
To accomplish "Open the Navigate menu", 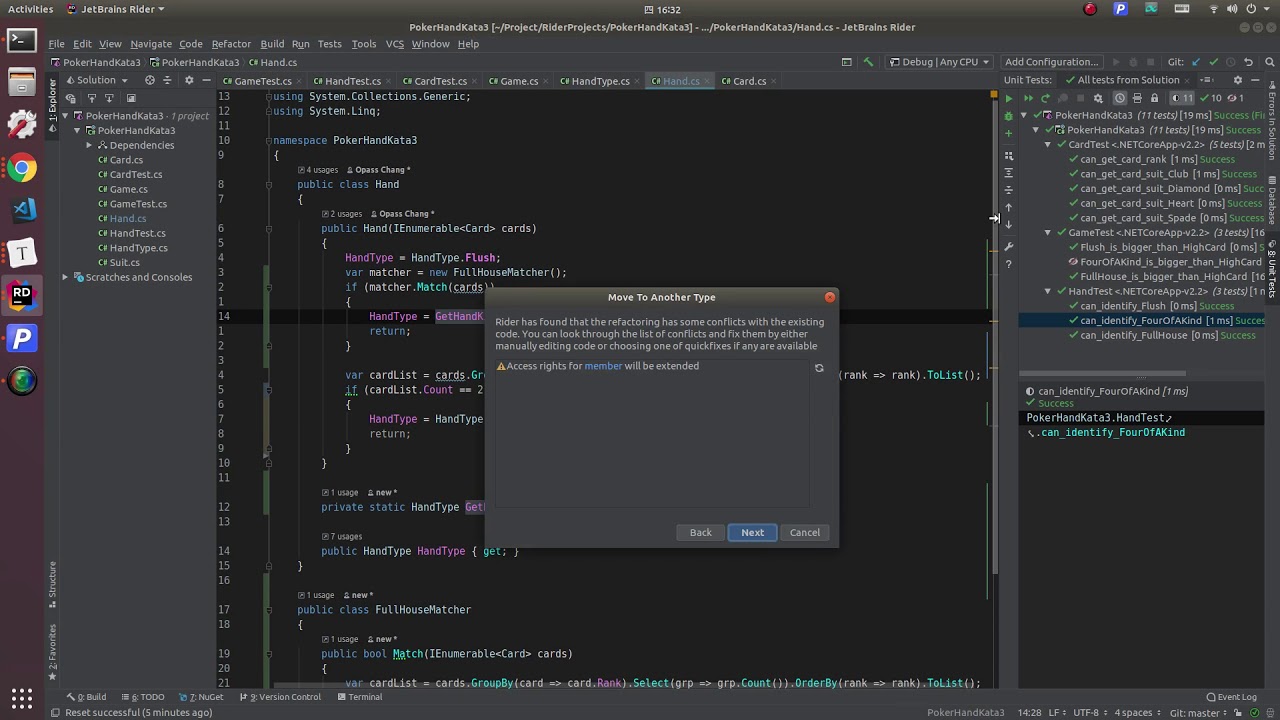I will point(151,44).
